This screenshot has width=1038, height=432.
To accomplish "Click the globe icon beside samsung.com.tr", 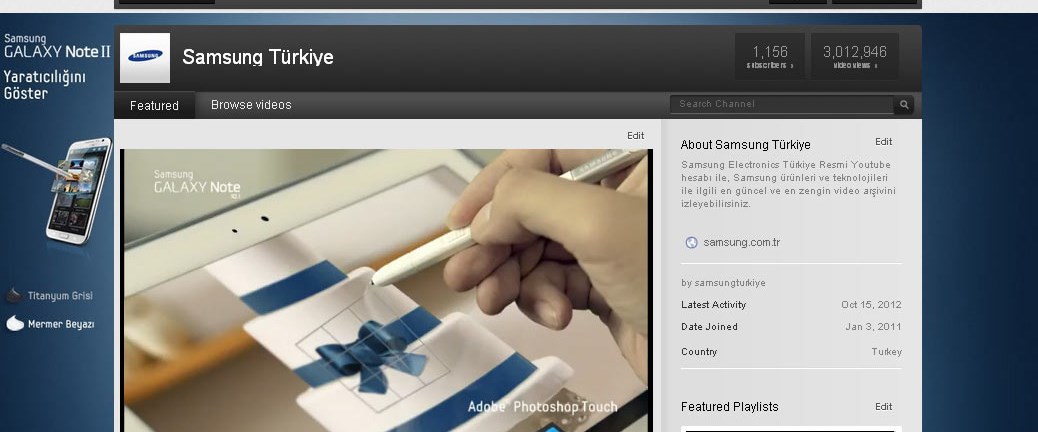I will [691, 242].
